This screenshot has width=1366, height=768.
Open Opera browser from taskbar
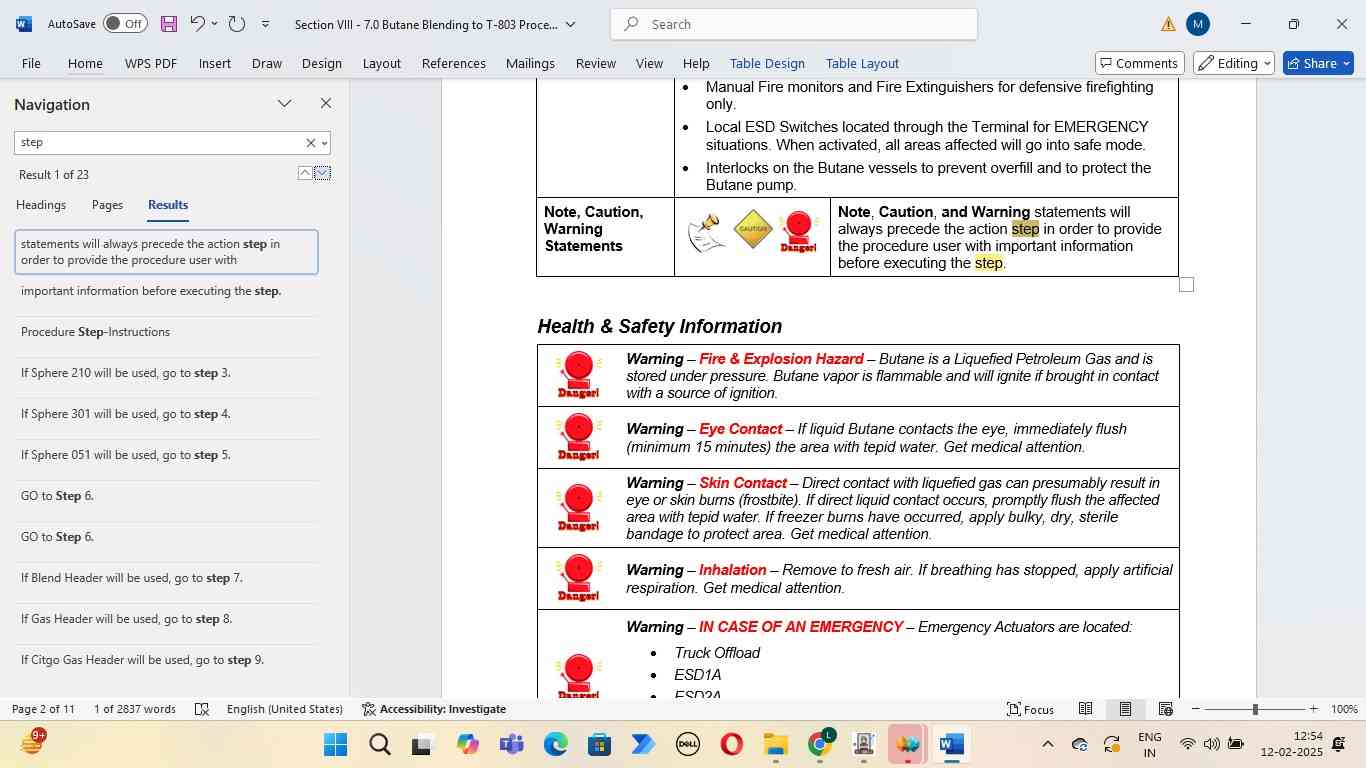(731, 744)
